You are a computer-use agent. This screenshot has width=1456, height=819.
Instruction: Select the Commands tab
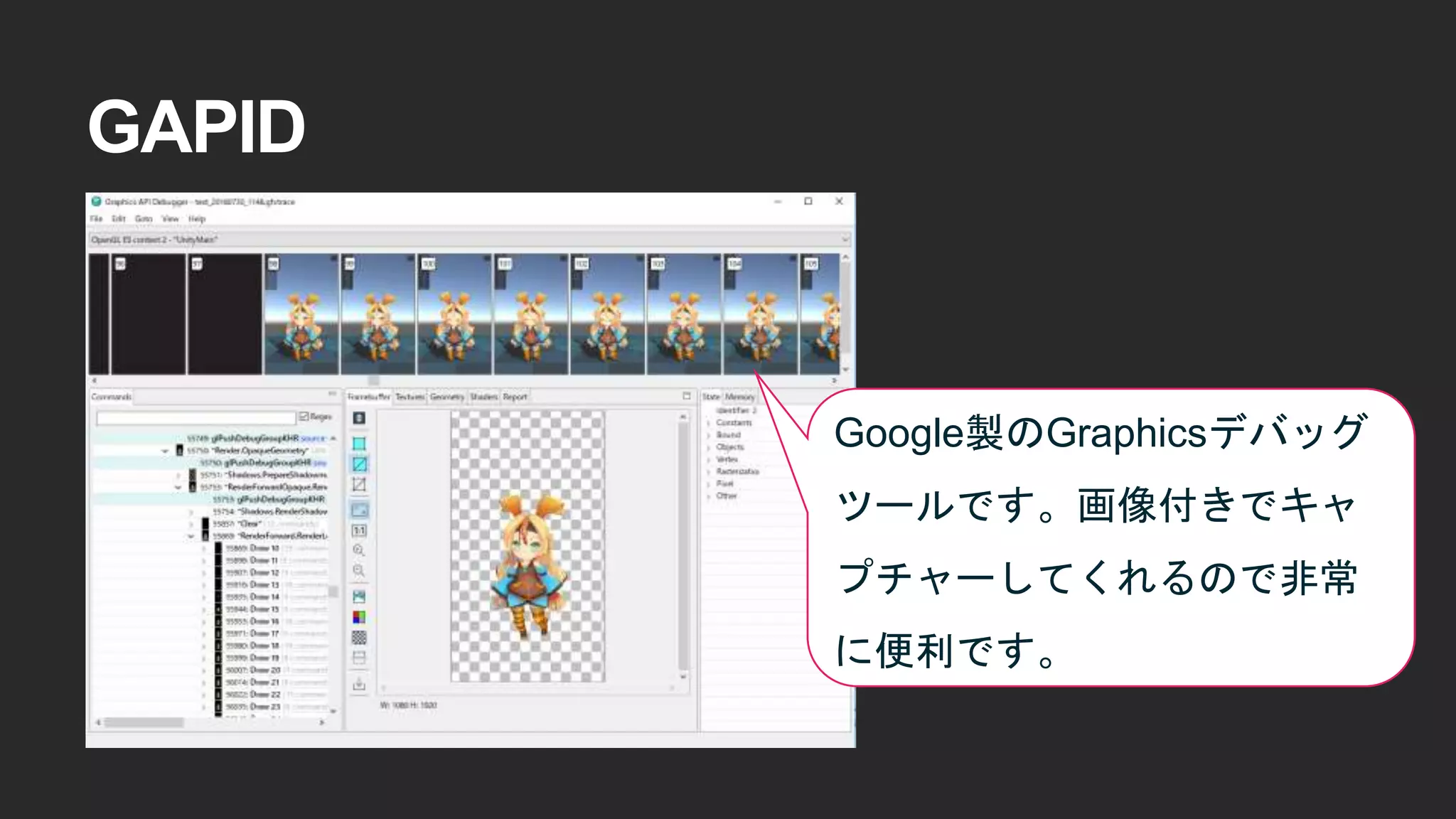(x=112, y=397)
